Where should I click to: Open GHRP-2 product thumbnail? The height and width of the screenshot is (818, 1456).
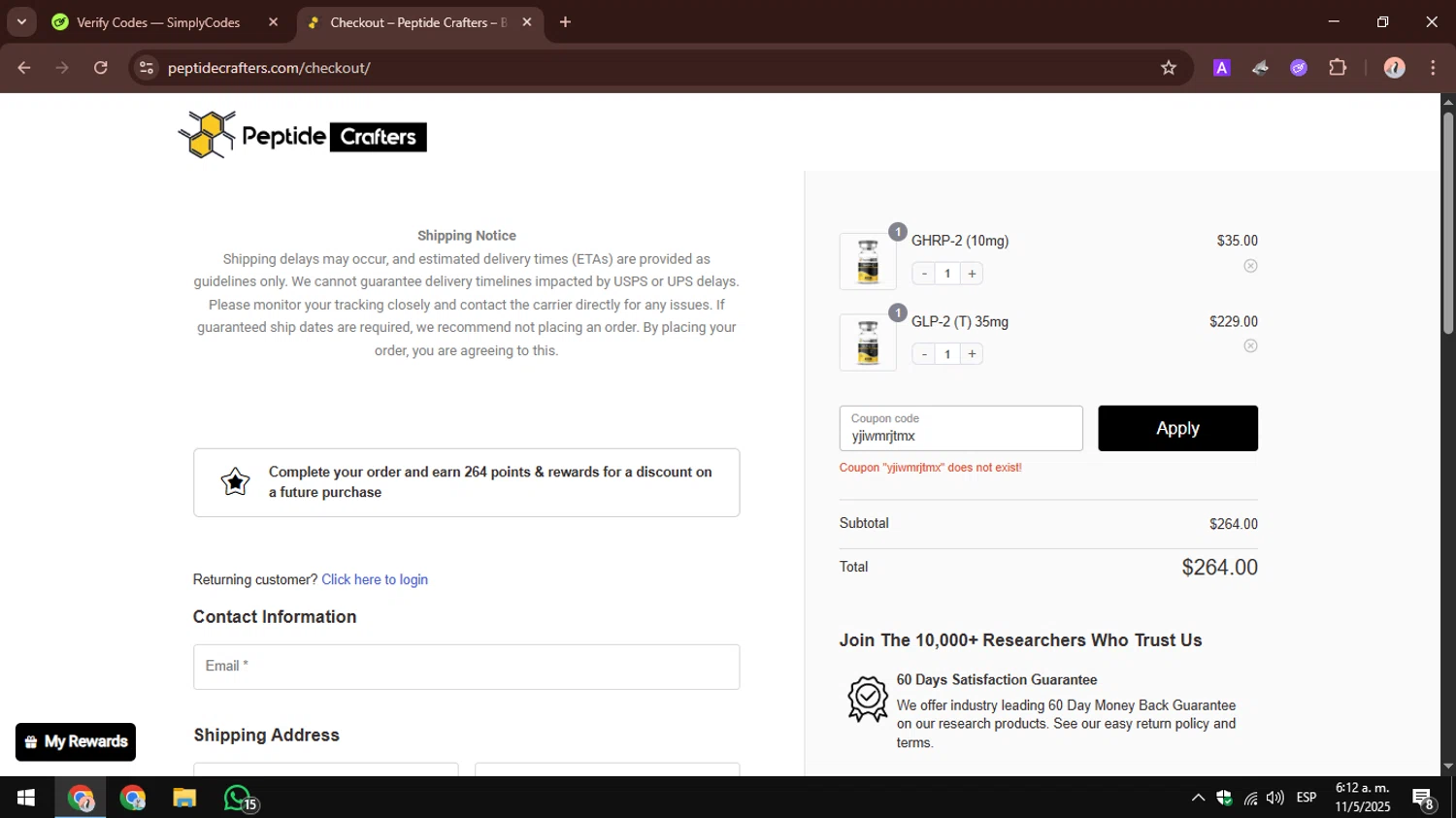coord(868,261)
